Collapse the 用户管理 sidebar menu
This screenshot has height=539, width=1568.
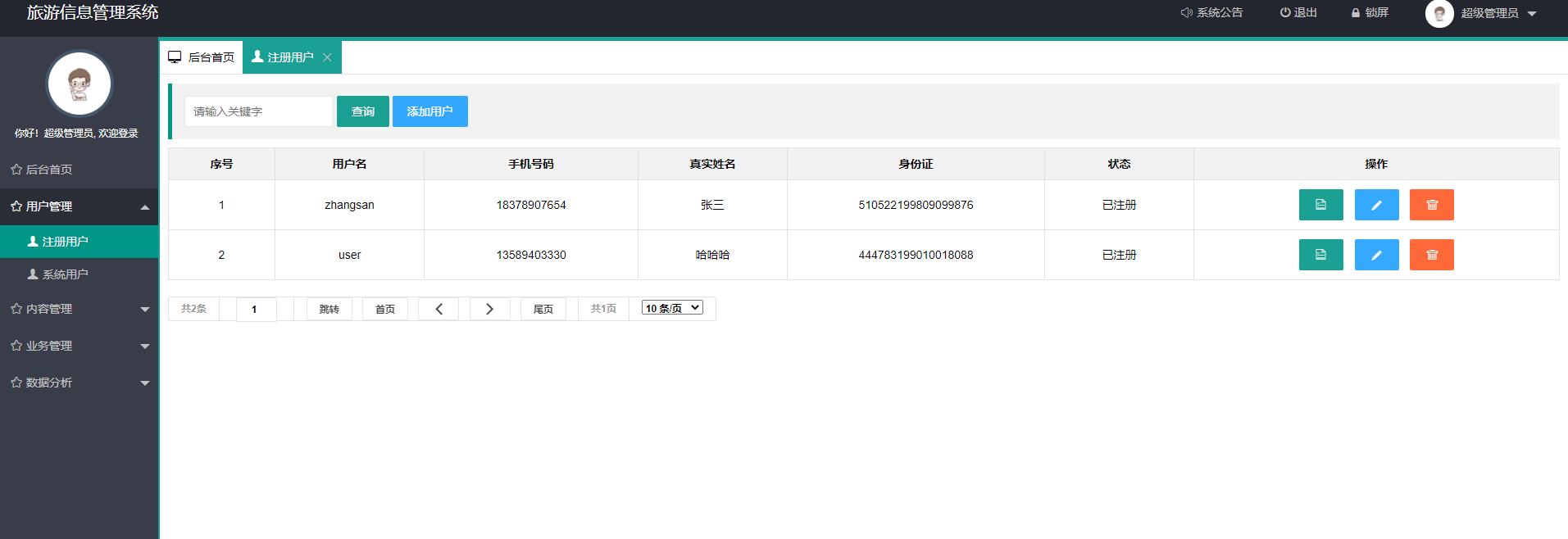point(80,206)
